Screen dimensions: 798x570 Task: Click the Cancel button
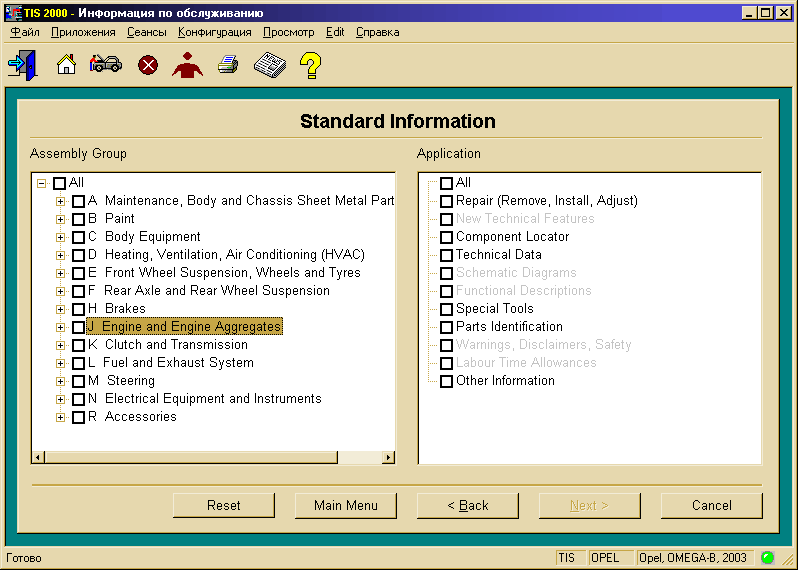tap(711, 505)
